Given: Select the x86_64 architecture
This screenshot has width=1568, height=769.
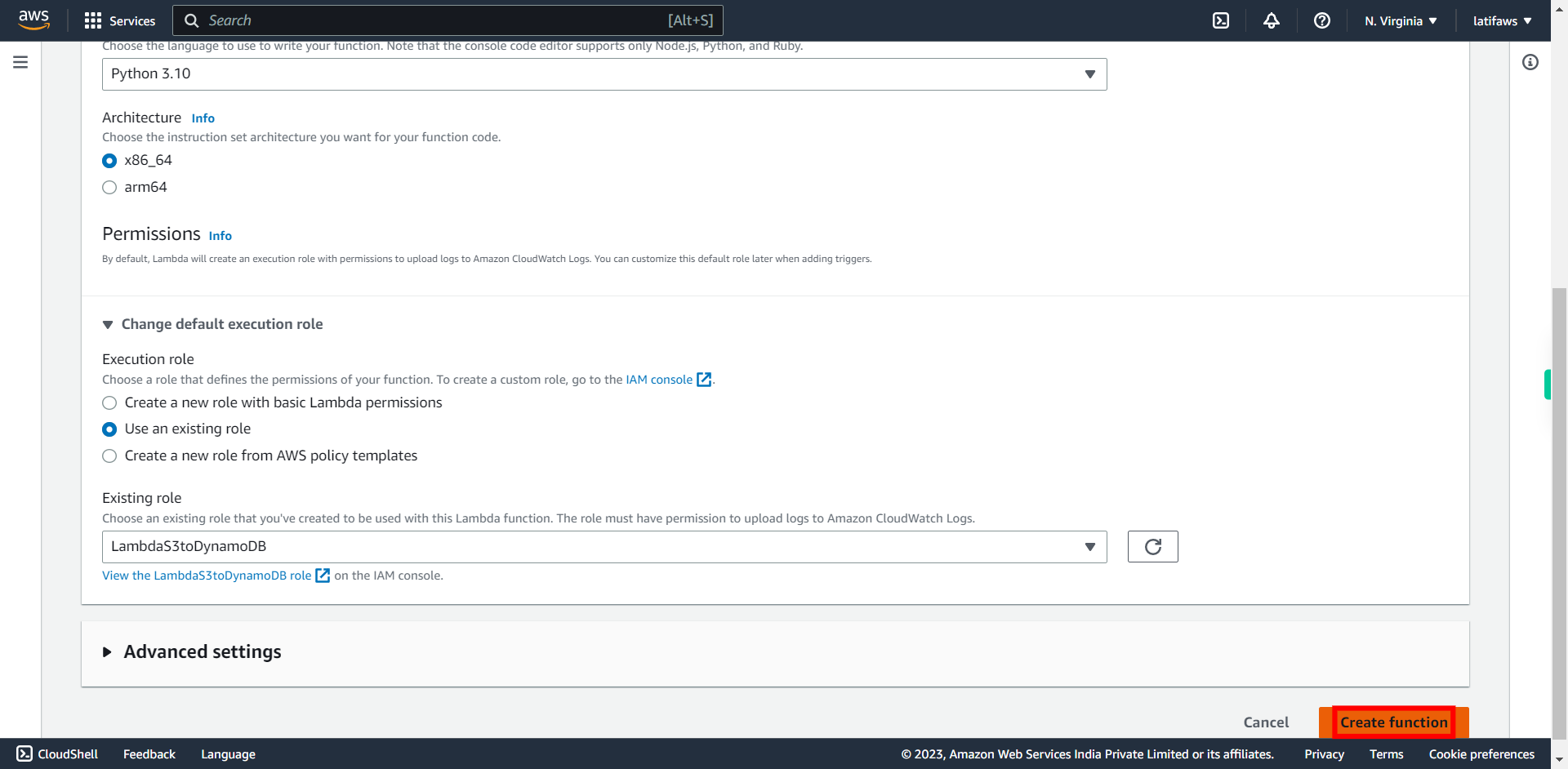Looking at the screenshot, I should (109, 161).
